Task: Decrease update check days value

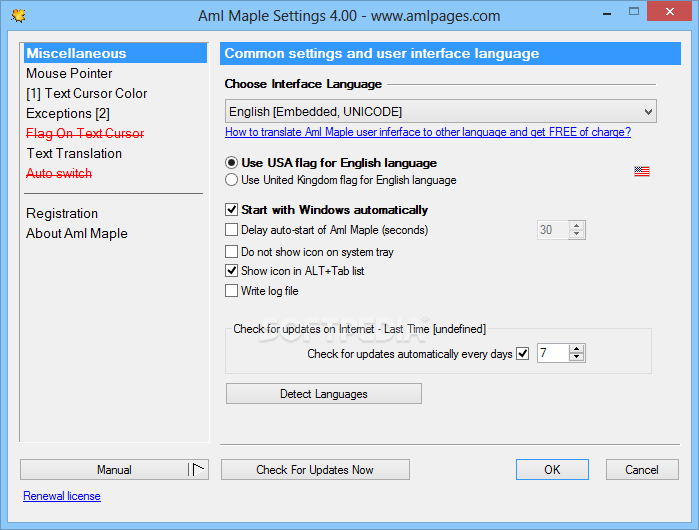Action: coord(577,357)
